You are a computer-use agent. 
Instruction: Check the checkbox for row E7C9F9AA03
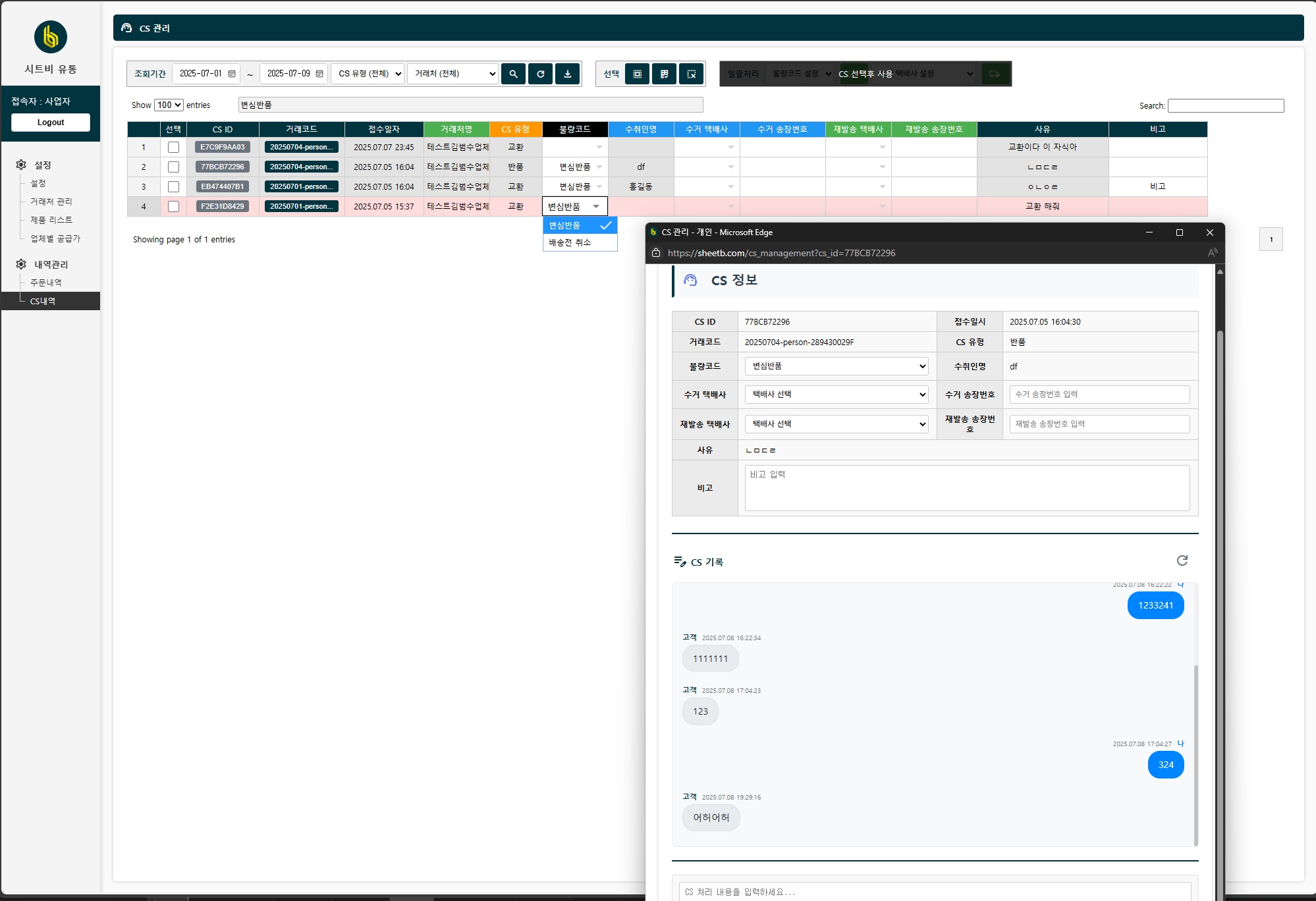click(173, 148)
